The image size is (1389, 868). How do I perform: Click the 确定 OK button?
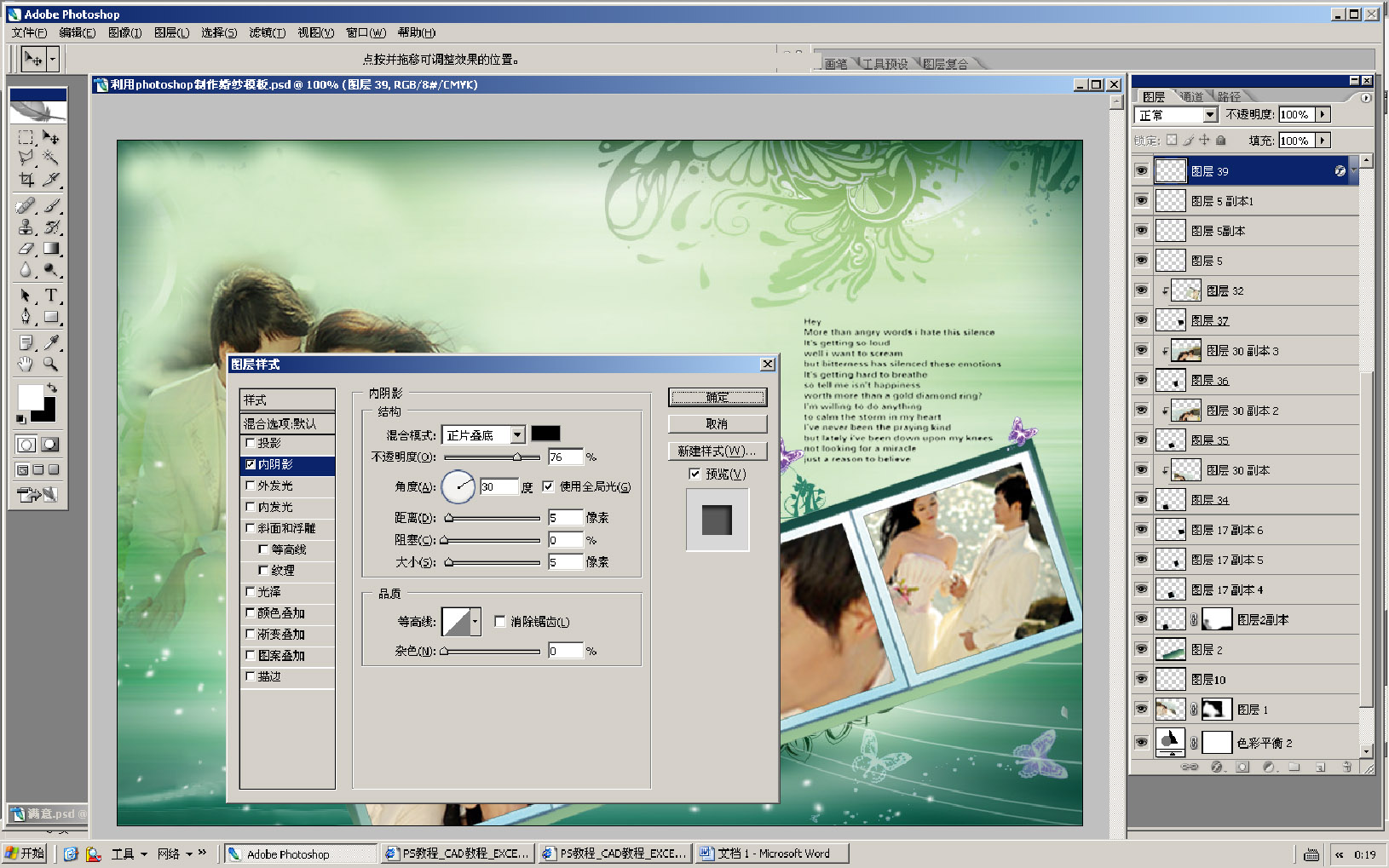[717, 398]
